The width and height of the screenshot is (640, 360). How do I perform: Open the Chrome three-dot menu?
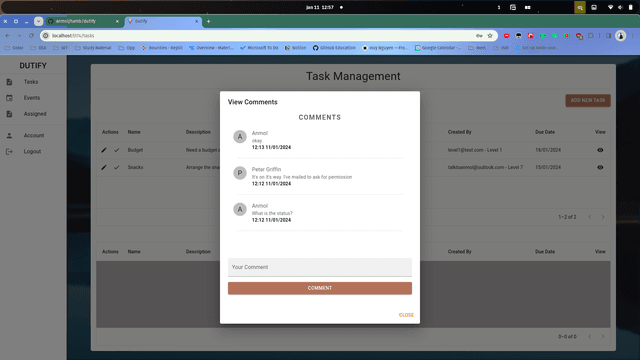coord(633,36)
